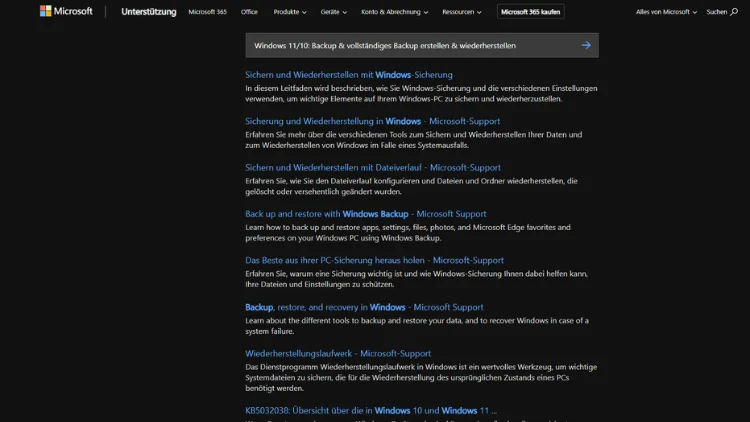Image resolution: width=750 pixels, height=422 pixels.
Task: Open Back up and restore with Windows Backup
Action: point(366,214)
